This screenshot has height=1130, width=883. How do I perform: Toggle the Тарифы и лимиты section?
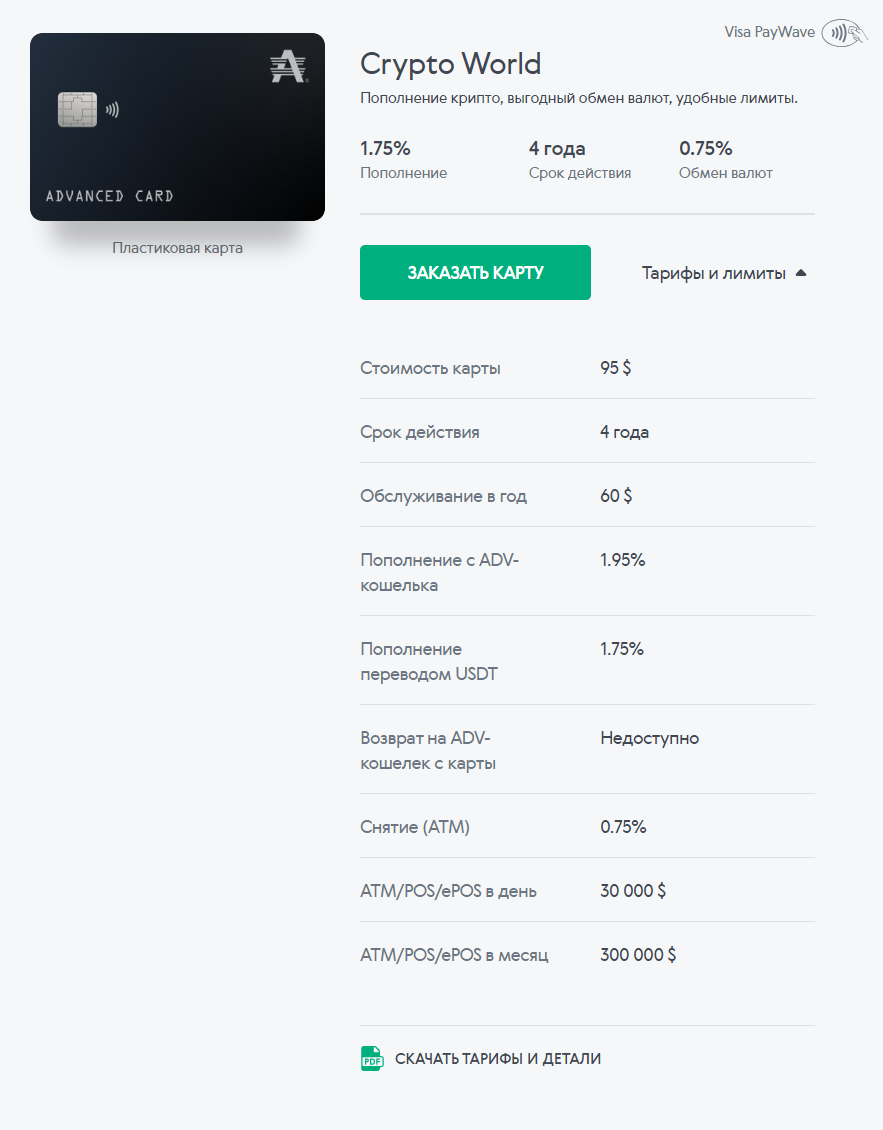click(x=724, y=273)
